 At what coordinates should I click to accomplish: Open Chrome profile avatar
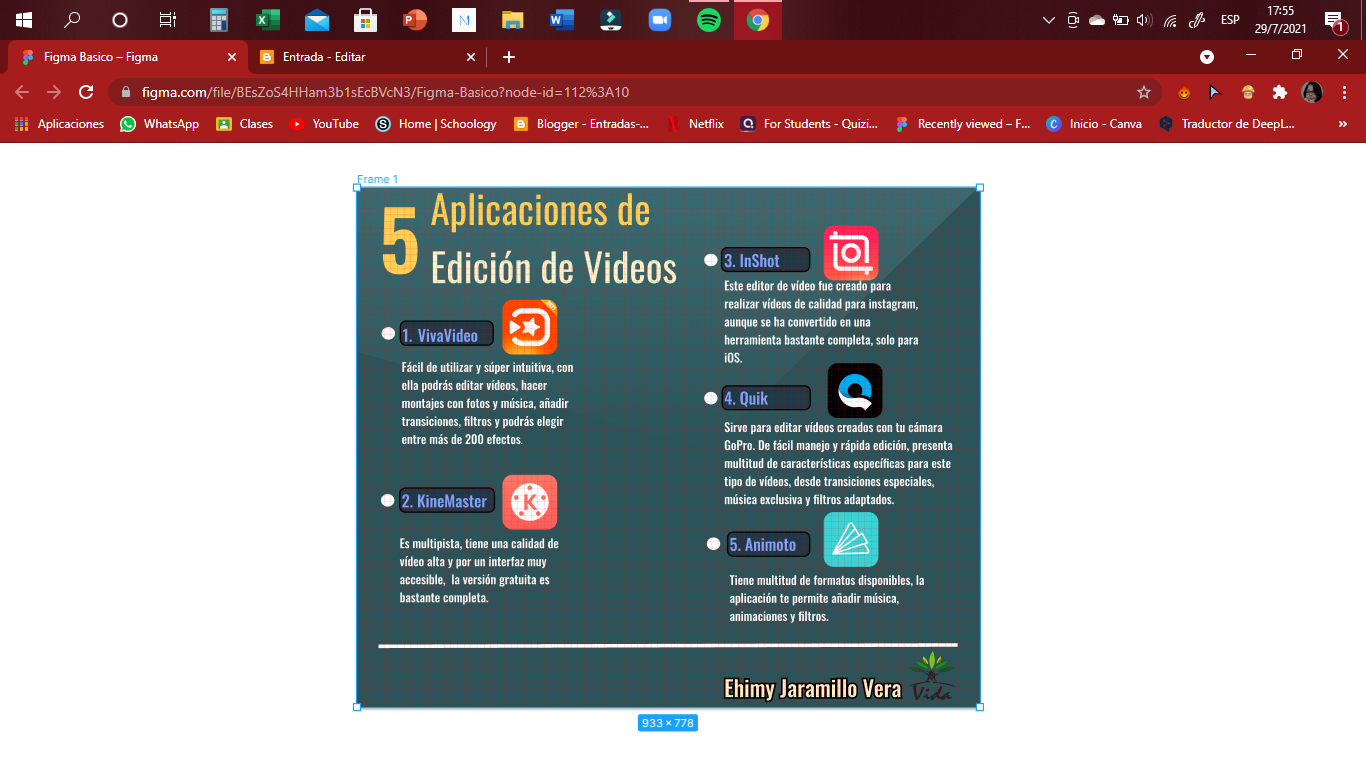point(1312,92)
